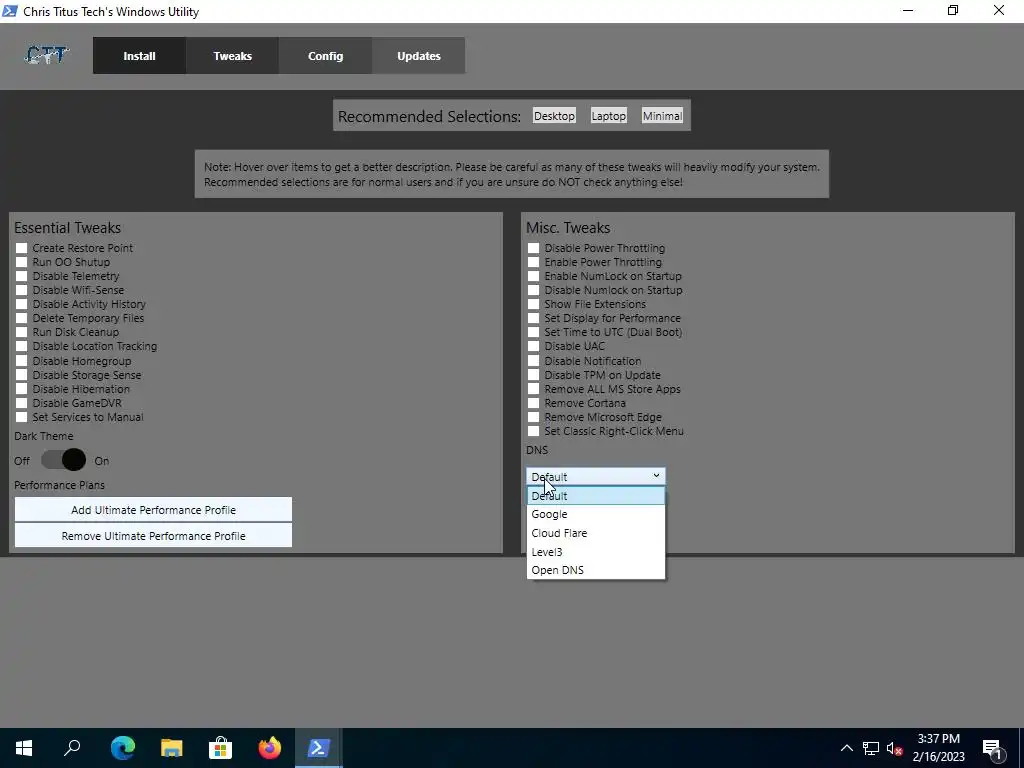Check Set Display for Performance
The width and height of the screenshot is (1024, 768).
pos(534,318)
